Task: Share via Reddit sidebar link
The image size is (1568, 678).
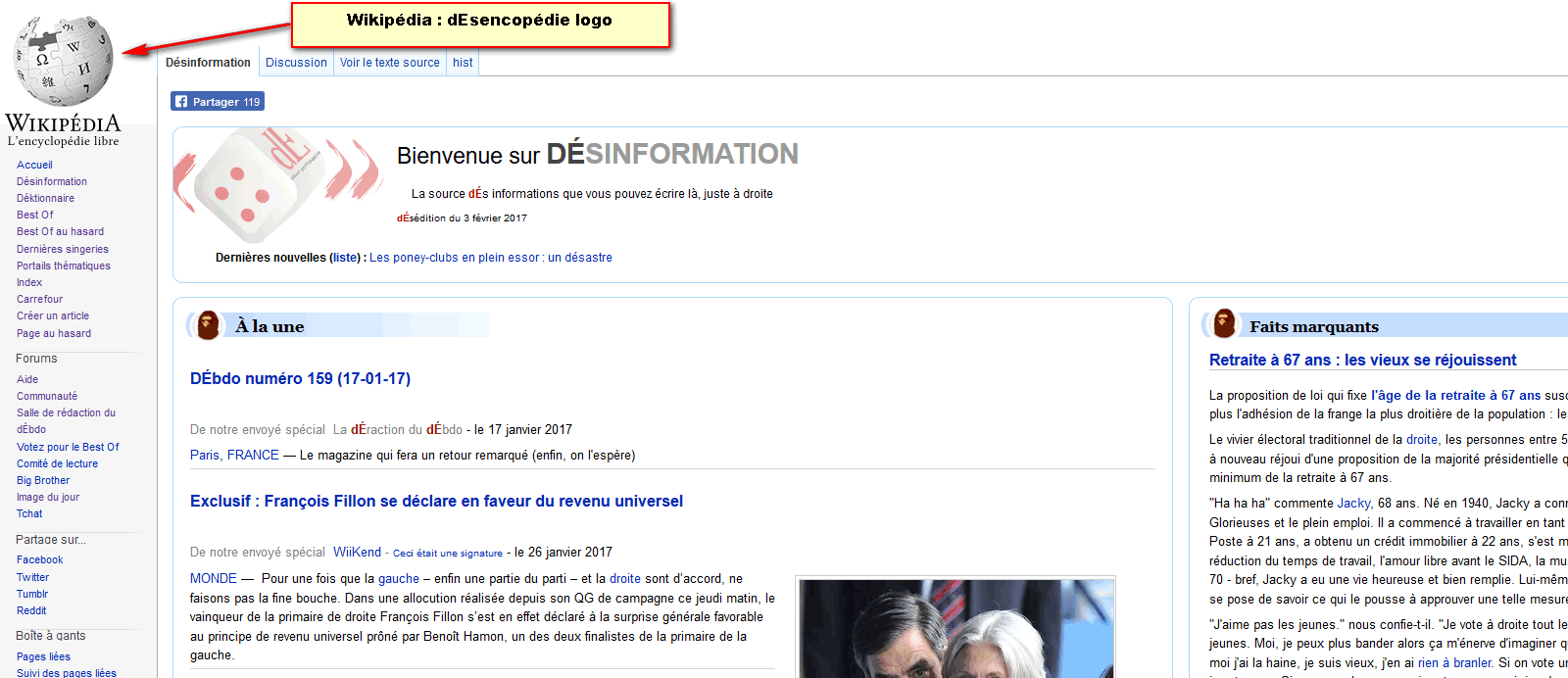Action: coord(31,610)
